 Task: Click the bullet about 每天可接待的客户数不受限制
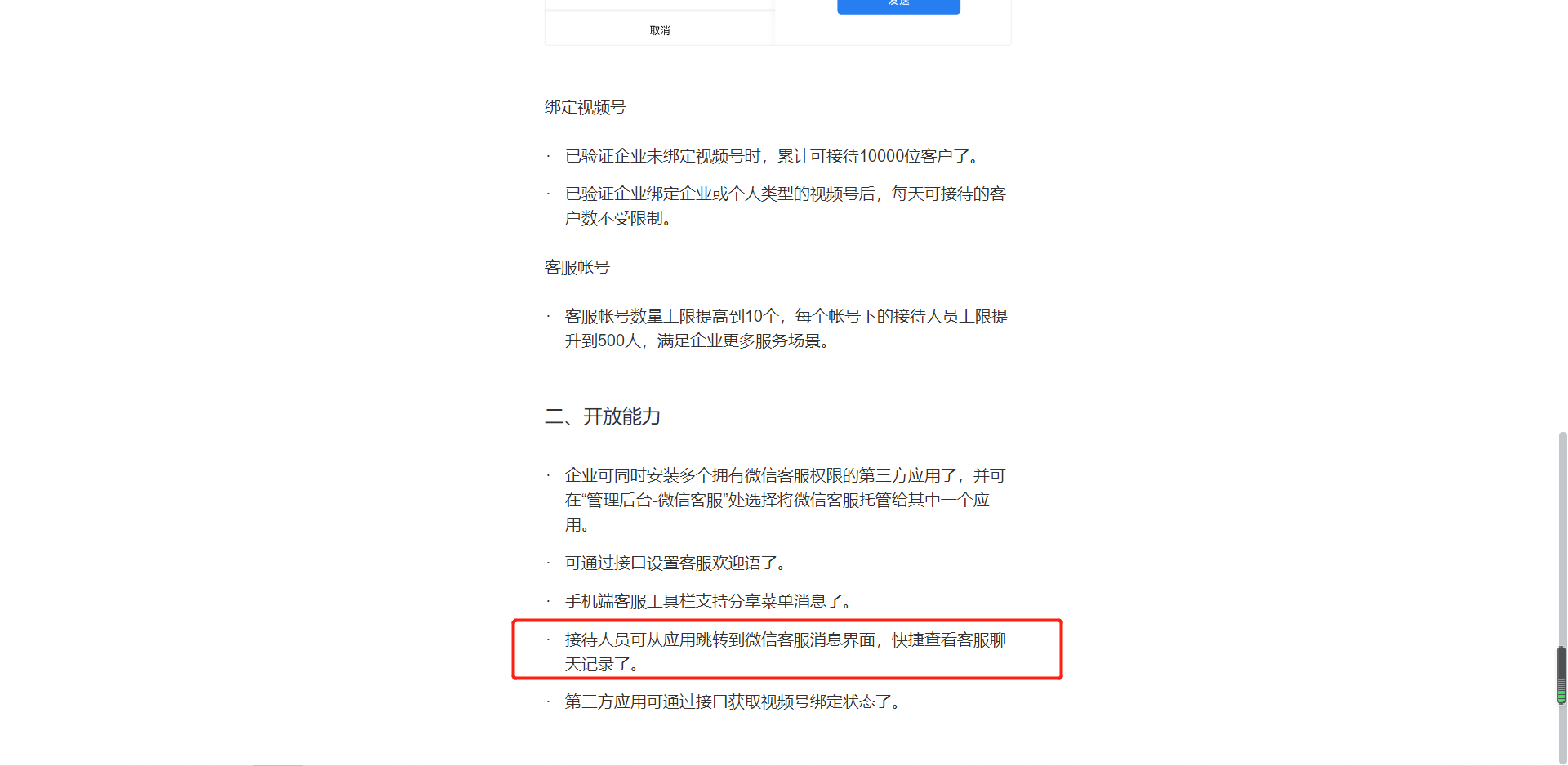pos(786,206)
